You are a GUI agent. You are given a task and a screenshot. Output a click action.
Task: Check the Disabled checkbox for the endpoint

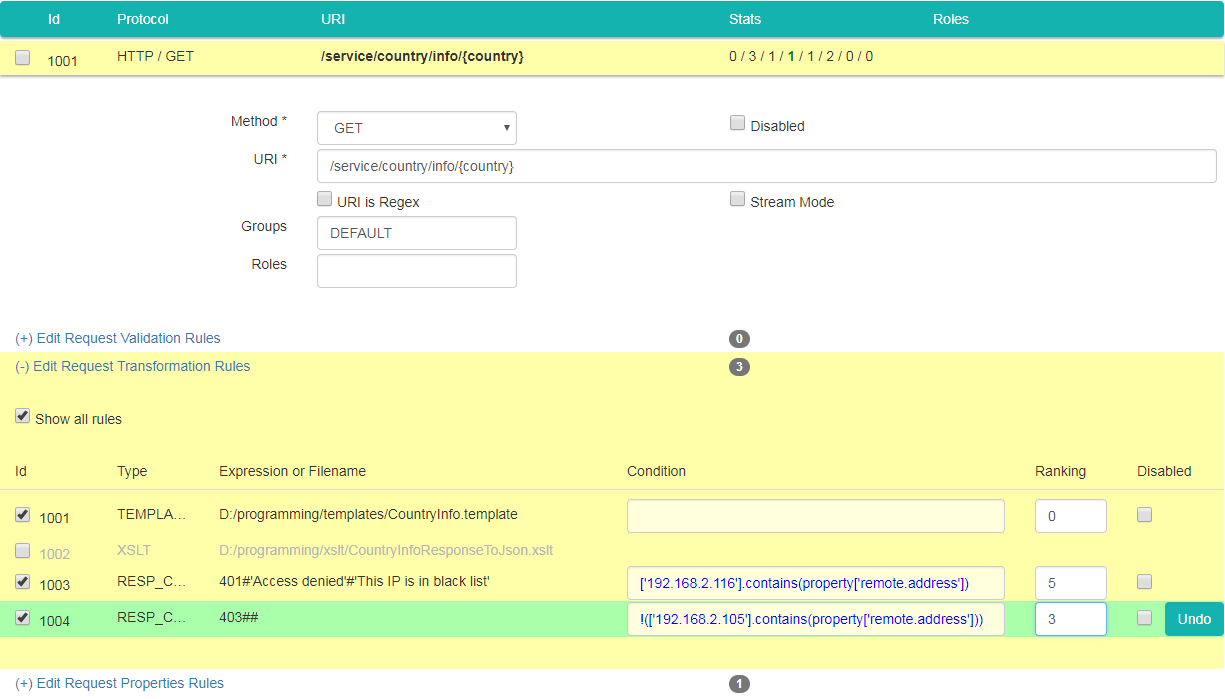(737, 124)
